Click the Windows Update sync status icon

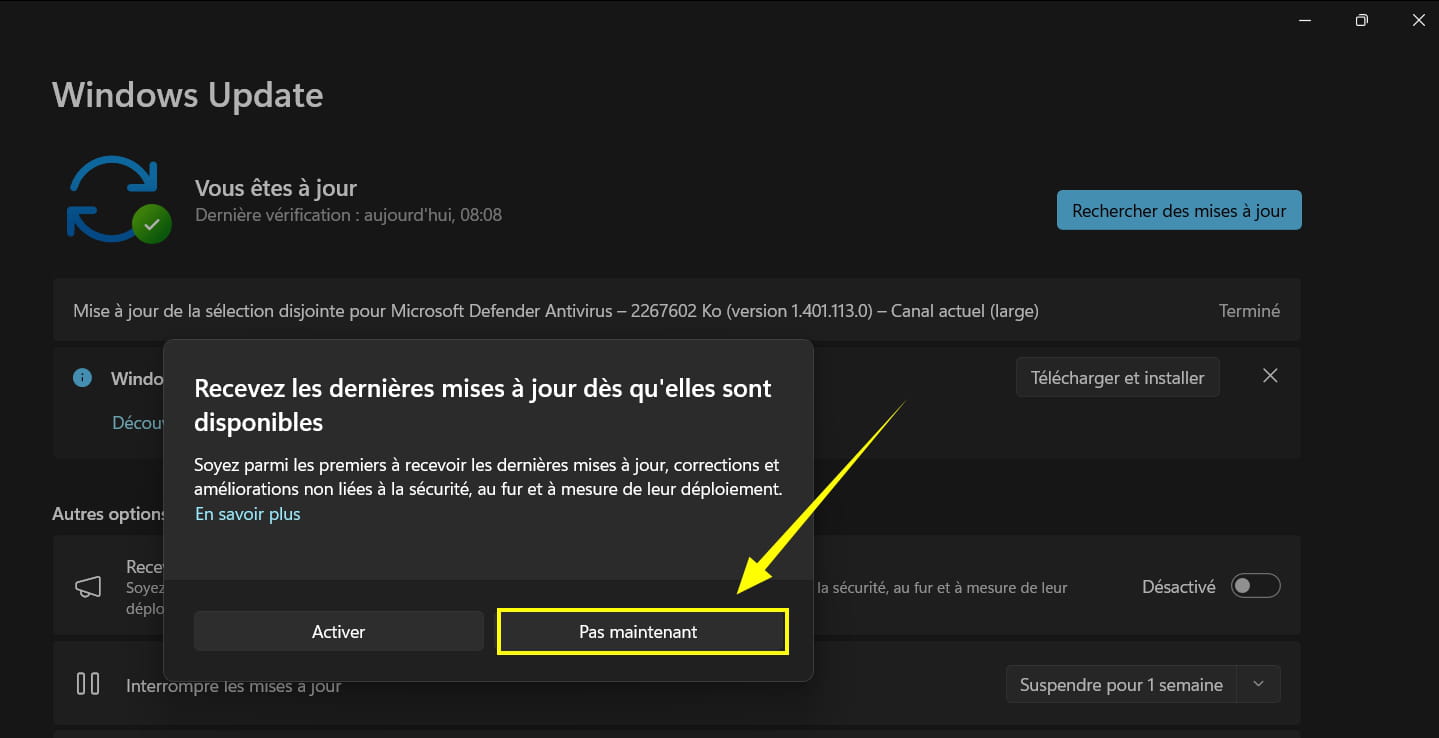[x=118, y=199]
